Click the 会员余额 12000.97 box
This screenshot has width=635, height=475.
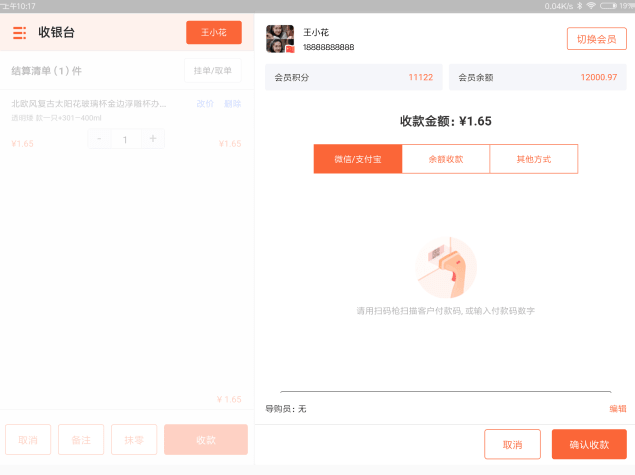pos(537,77)
